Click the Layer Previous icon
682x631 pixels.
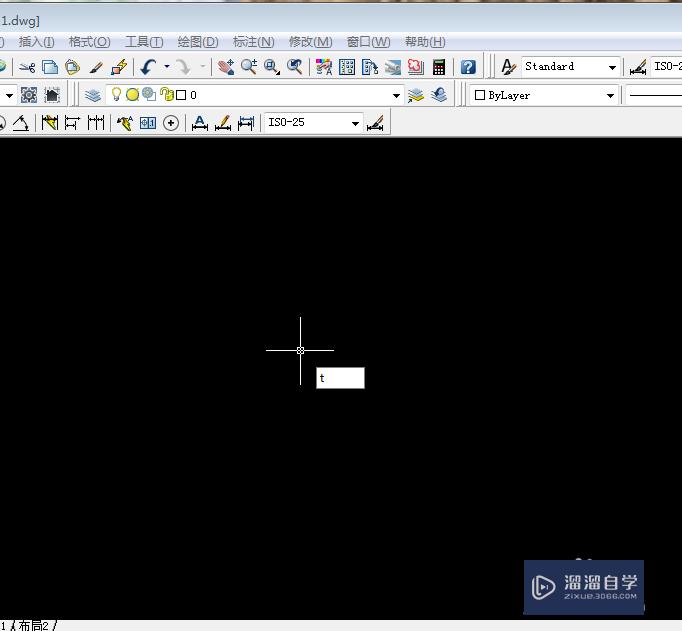[x=439, y=95]
